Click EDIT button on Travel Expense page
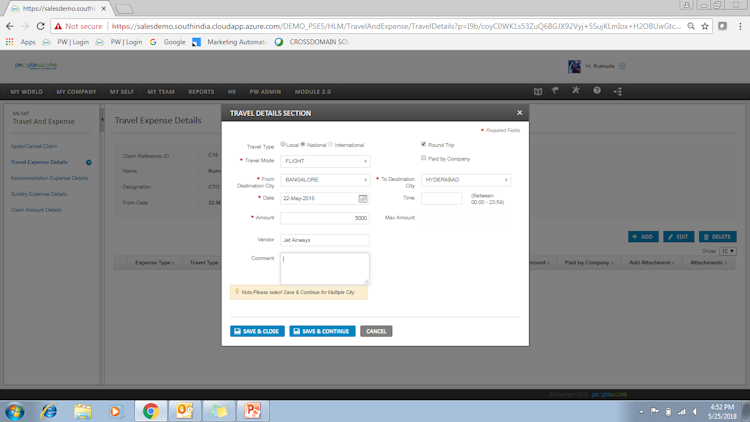This screenshot has height=422, width=750. pyautogui.click(x=679, y=237)
